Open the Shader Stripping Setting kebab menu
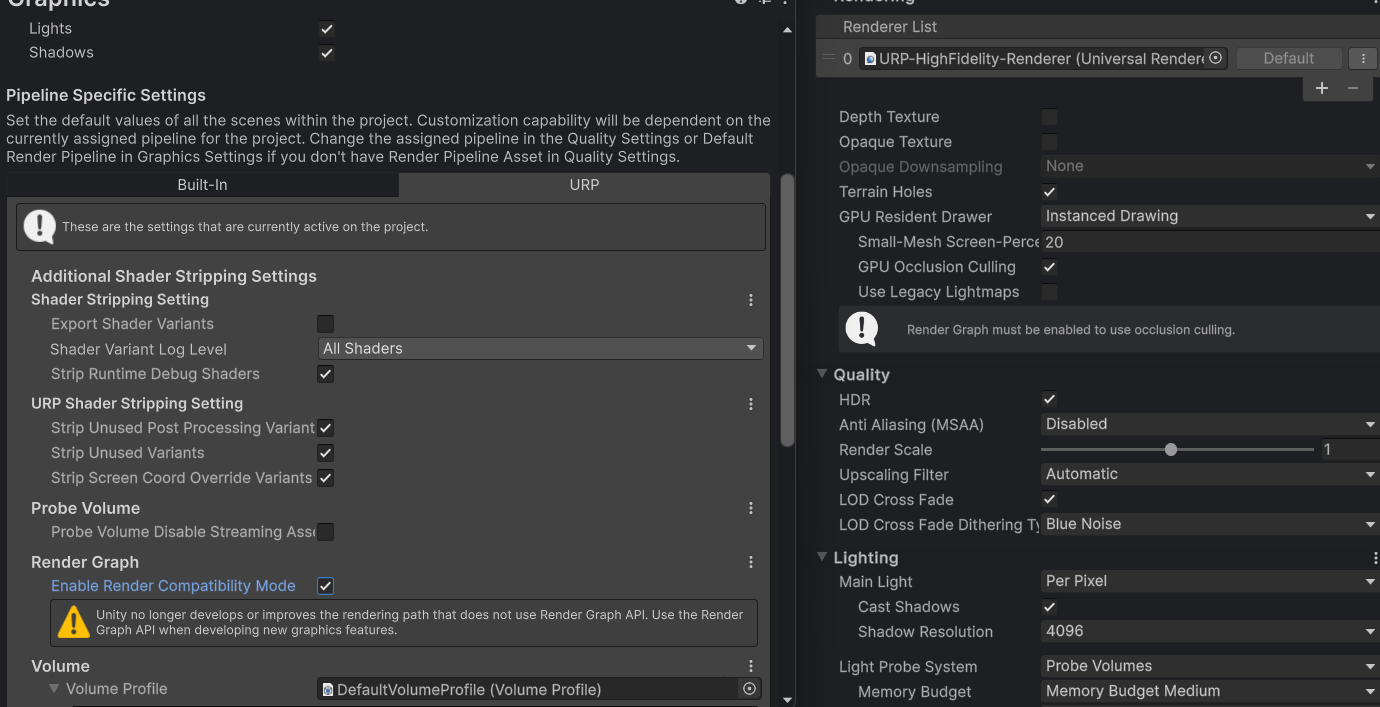Screen dimensions: 1380x707 click(751, 300)
